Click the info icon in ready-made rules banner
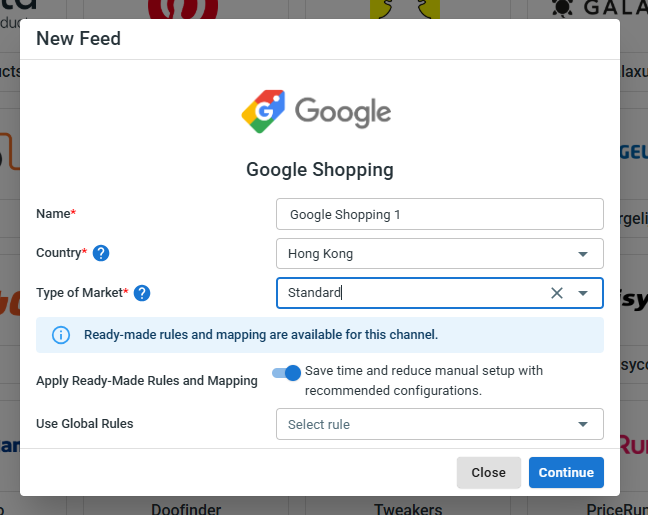Screen dimensions: 648x515 coord(61,335)
